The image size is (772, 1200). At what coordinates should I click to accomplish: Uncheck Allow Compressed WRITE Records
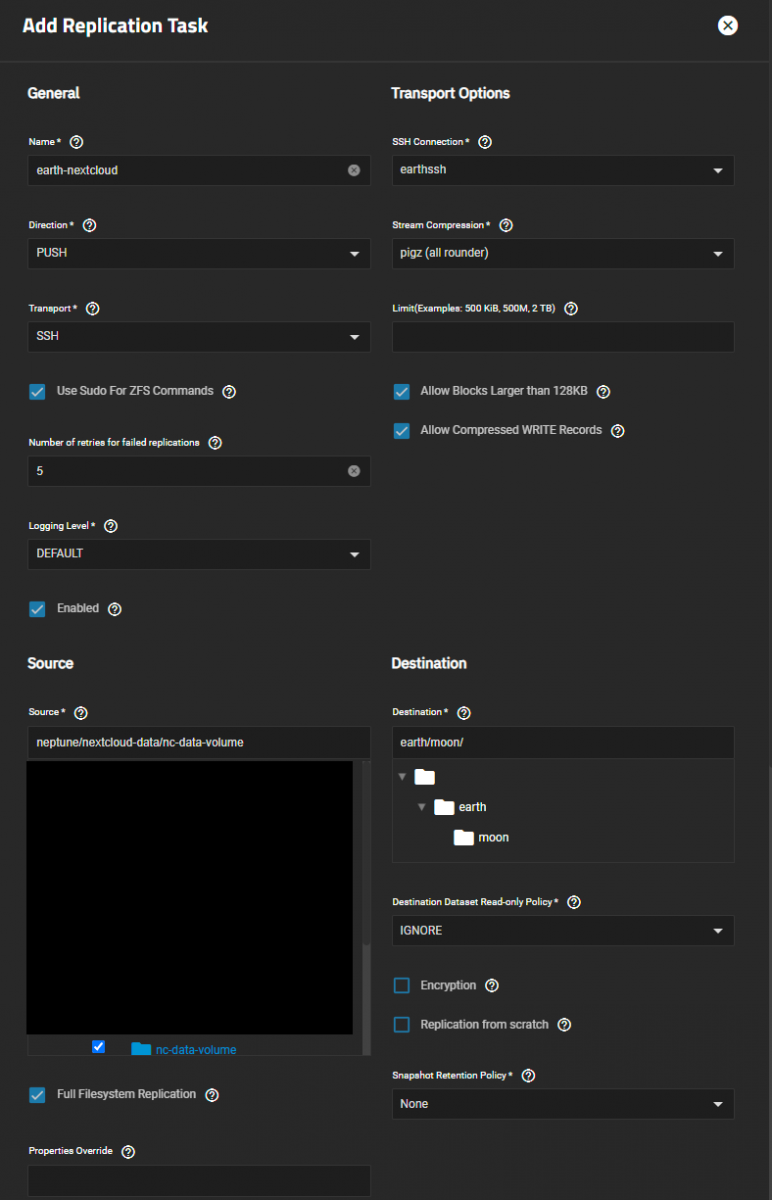point(402,431)
